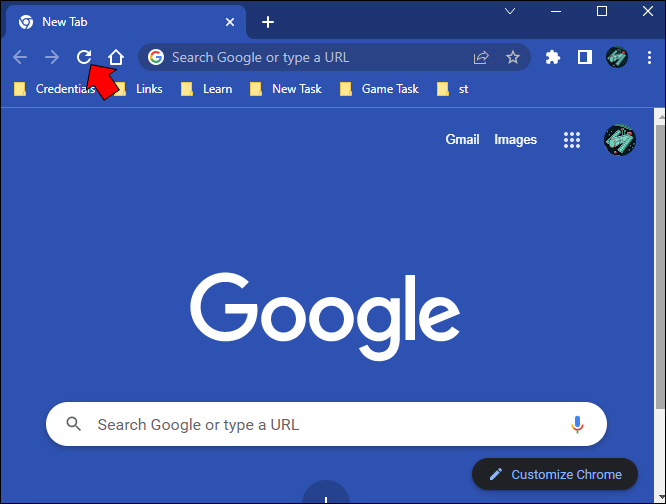Reload the page with the refresh icon
This screenshot has height=504, width=666.
click(84, 57)
